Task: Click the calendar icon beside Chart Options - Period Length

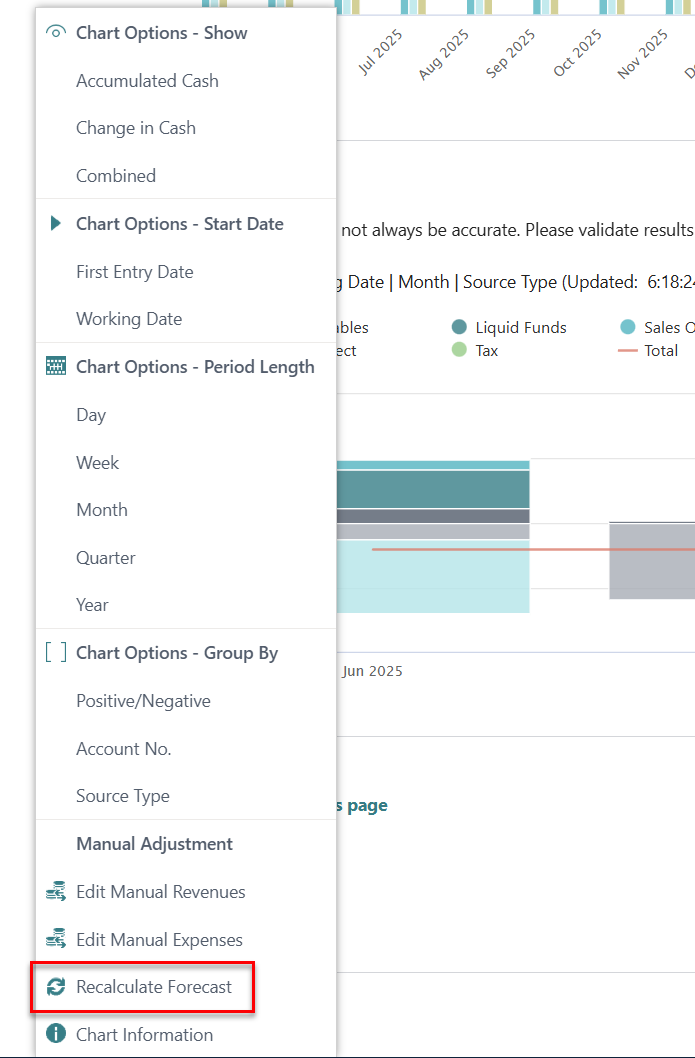Action: (x=56, y=367)
